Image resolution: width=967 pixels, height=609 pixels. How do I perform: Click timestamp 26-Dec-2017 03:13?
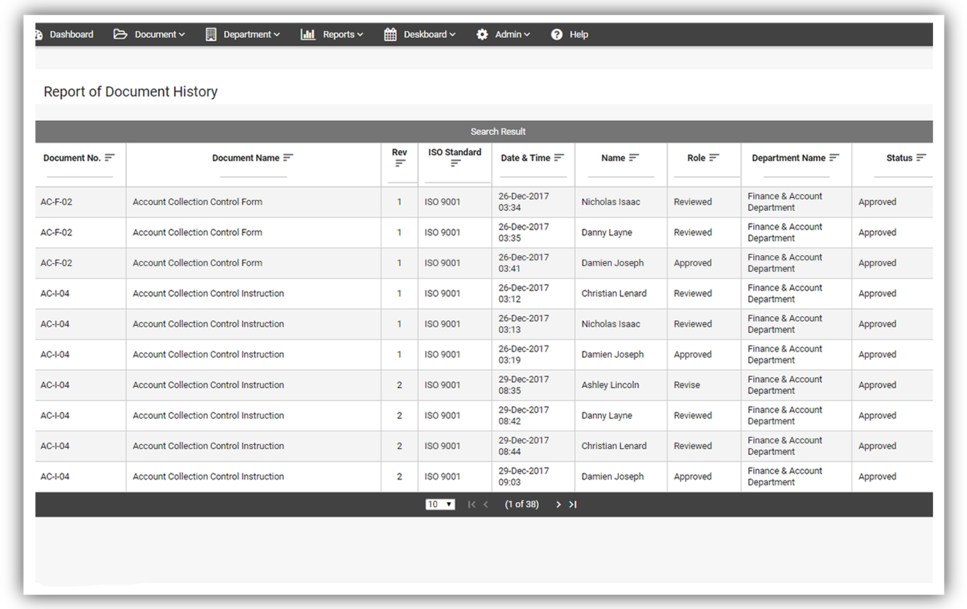coord(524,324)
